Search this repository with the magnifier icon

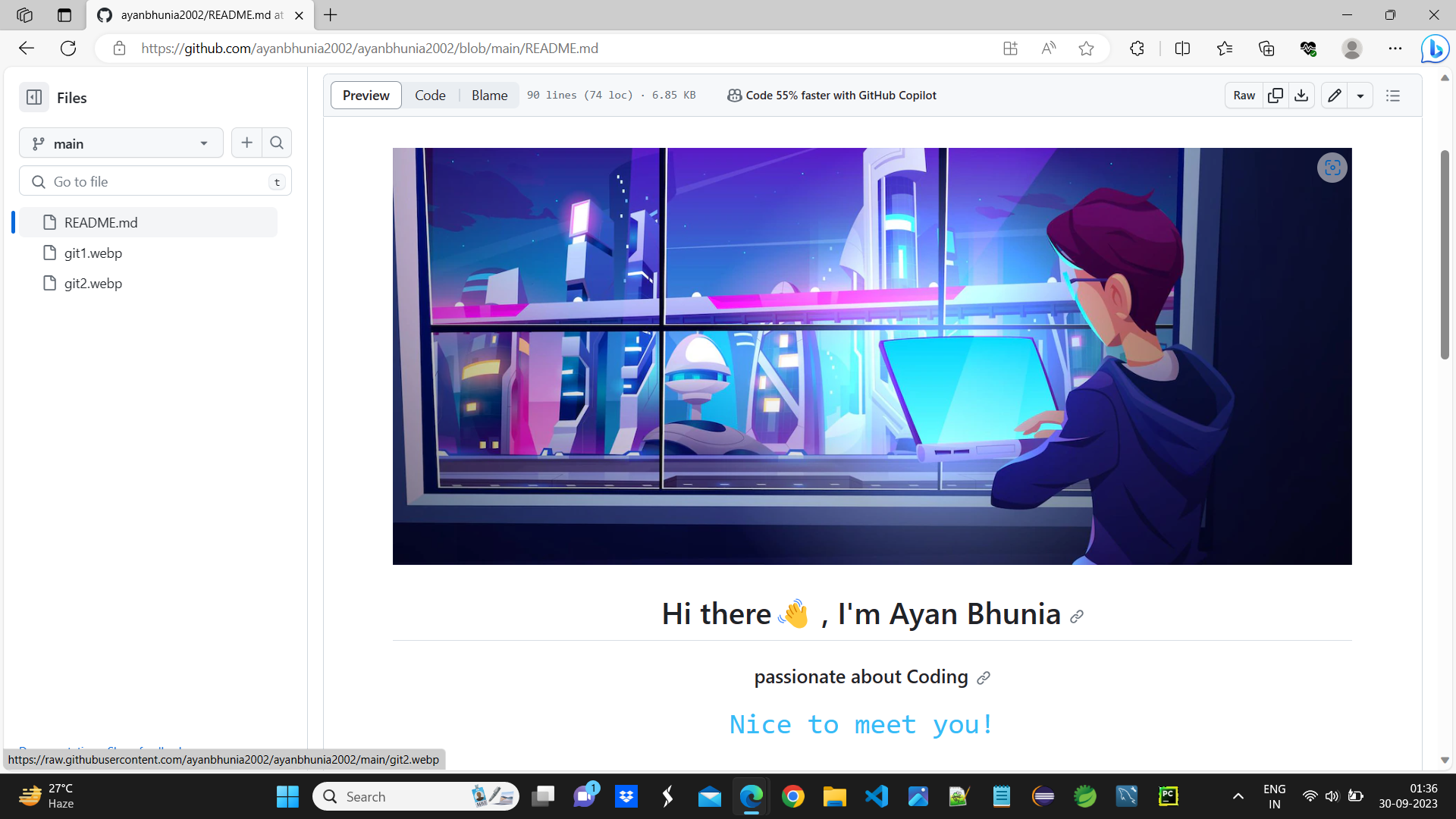coord(276,143)
